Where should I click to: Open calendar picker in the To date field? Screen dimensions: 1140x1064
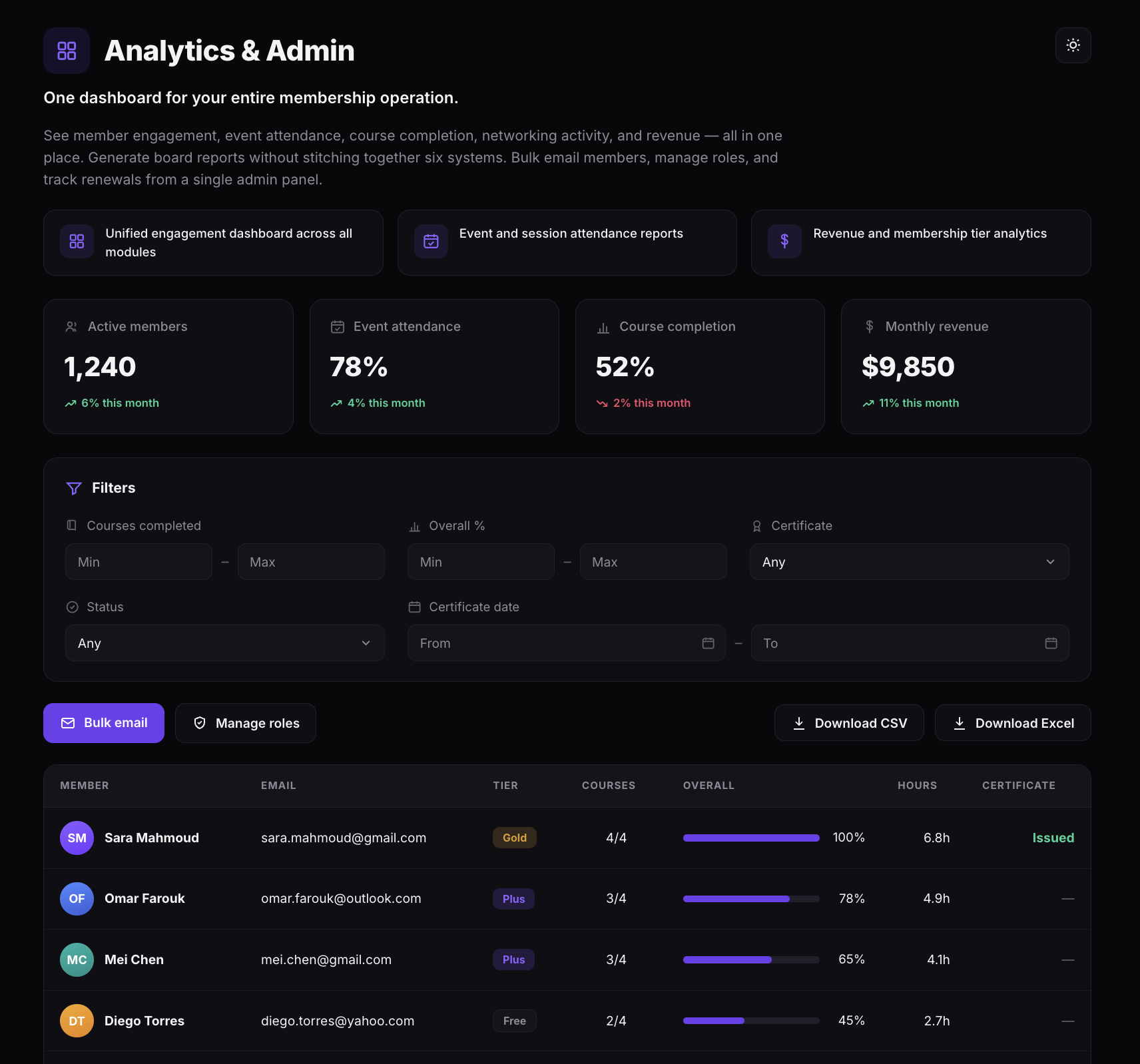tap(1051, 643)
